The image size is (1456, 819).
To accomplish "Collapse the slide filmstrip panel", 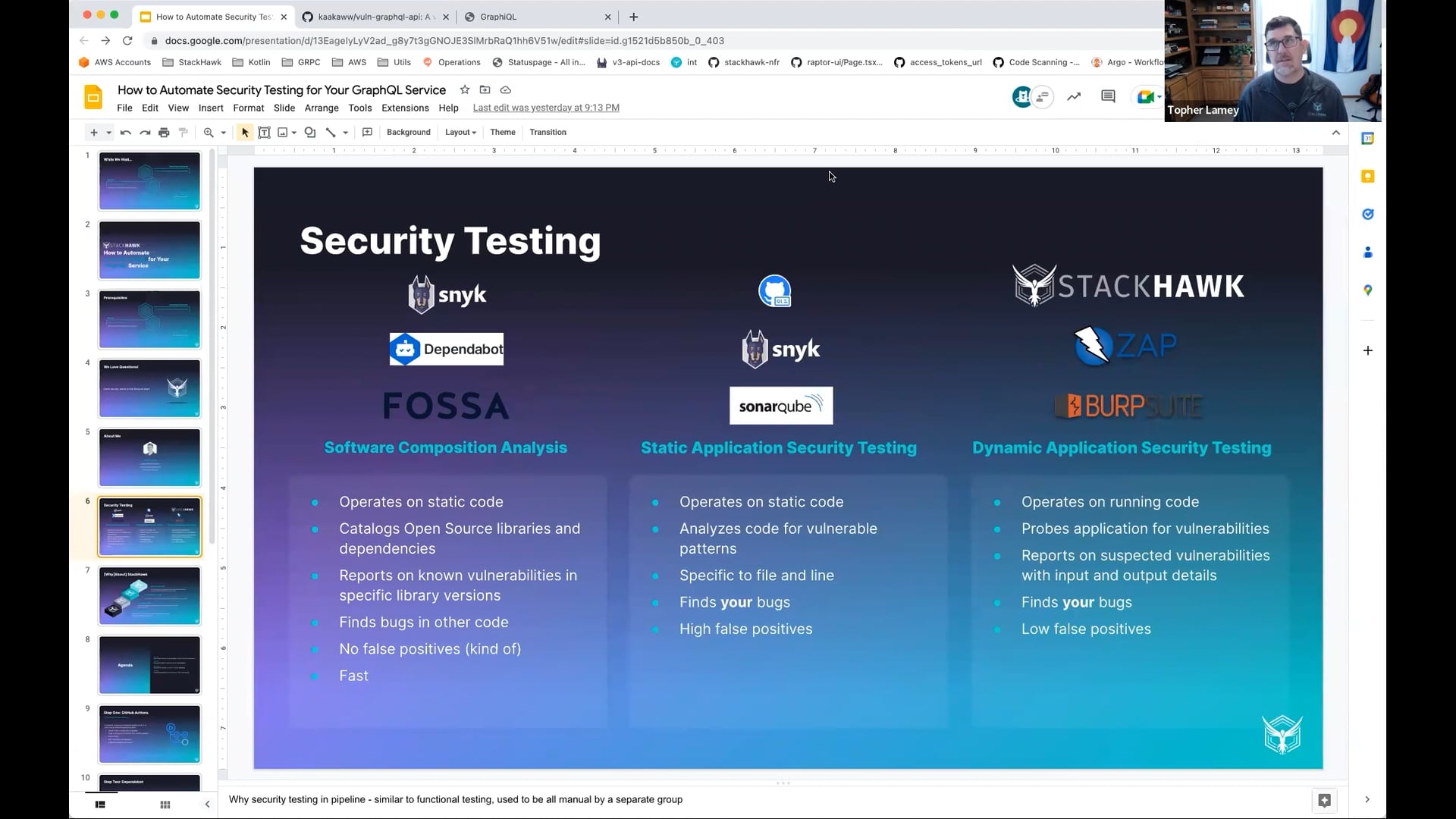I will pos(207,805).
